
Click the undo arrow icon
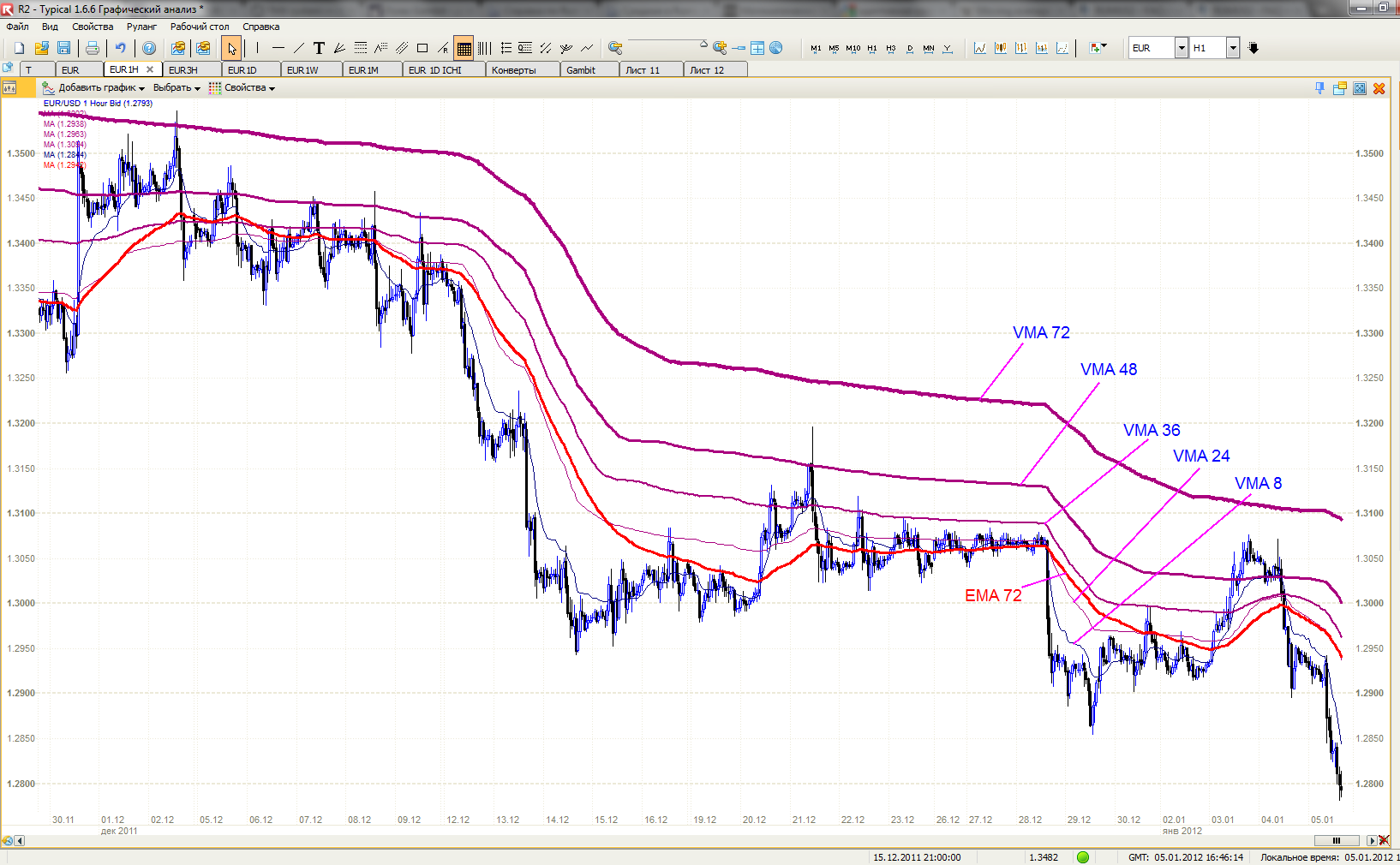click(x=121, y=48)
